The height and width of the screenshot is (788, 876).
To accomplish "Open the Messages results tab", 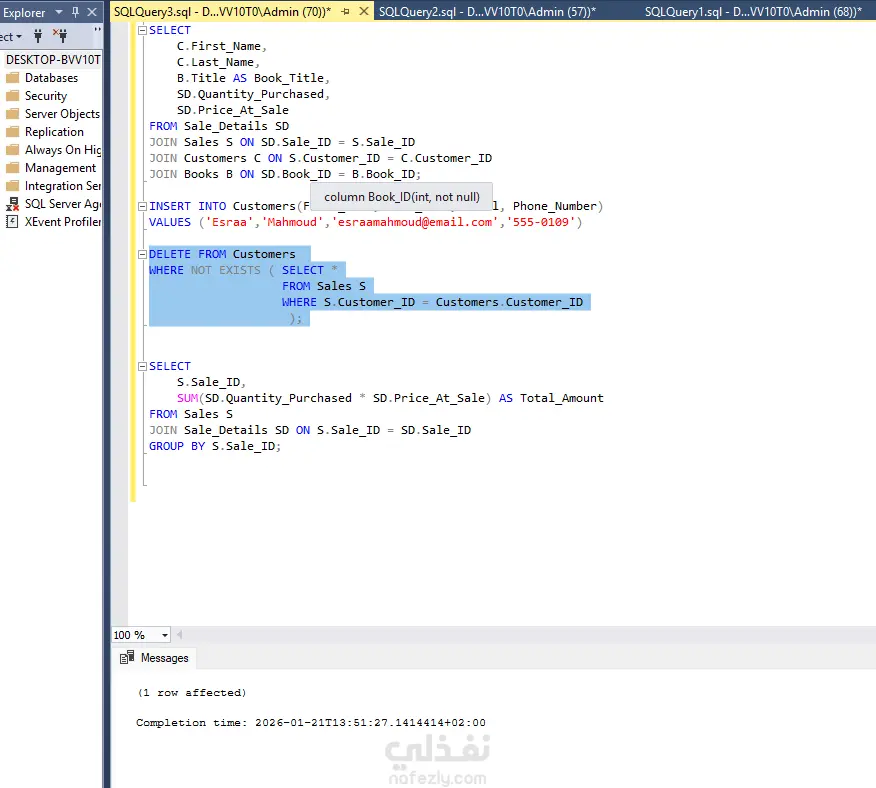I will [154, 658].
